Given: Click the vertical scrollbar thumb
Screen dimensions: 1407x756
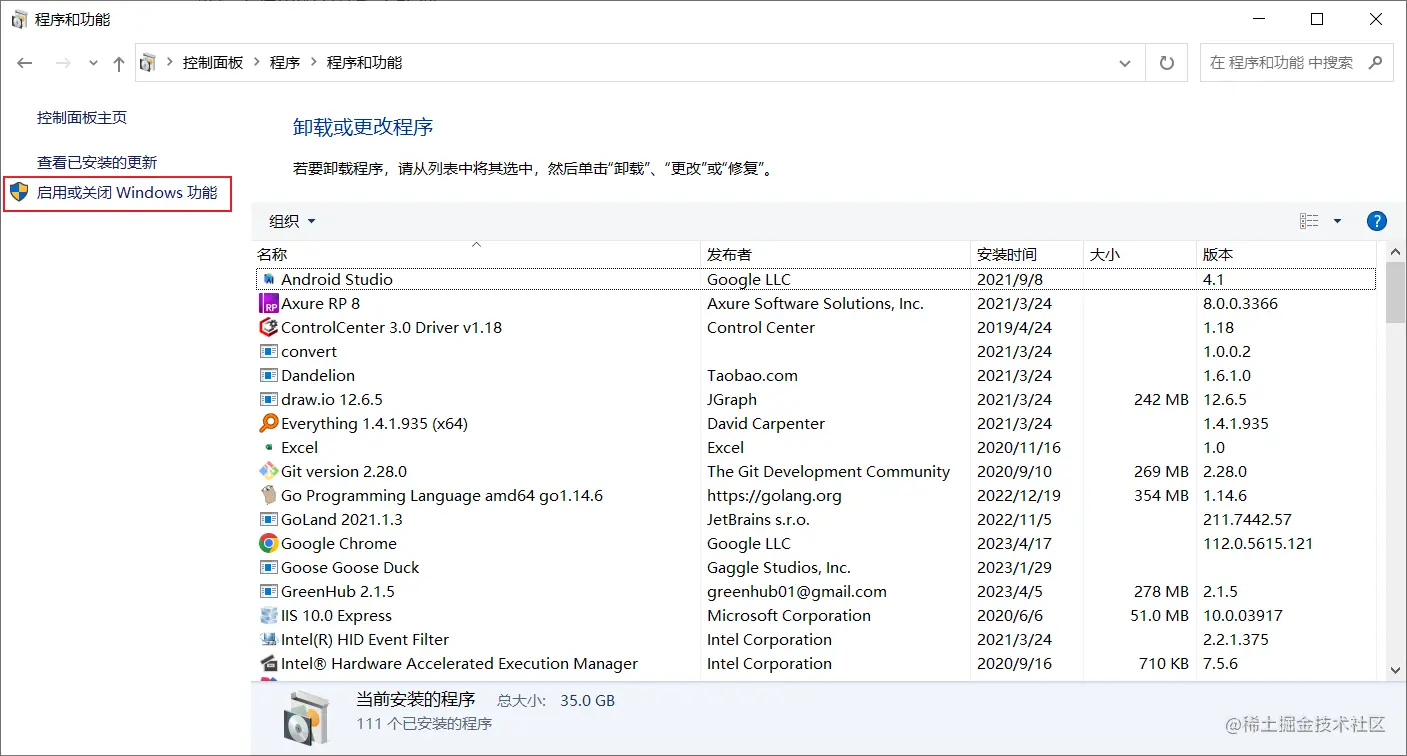Looking at the screenshot, I should 1395,292.
